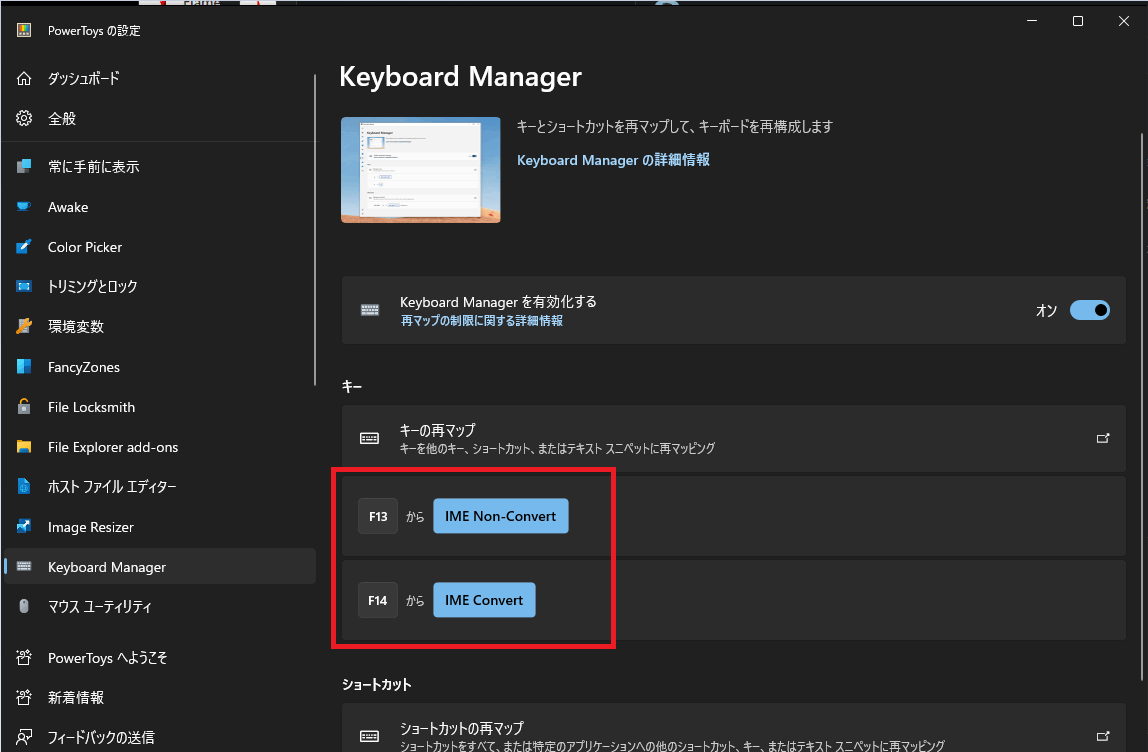Click the F14 key chip

click(378, 600)
